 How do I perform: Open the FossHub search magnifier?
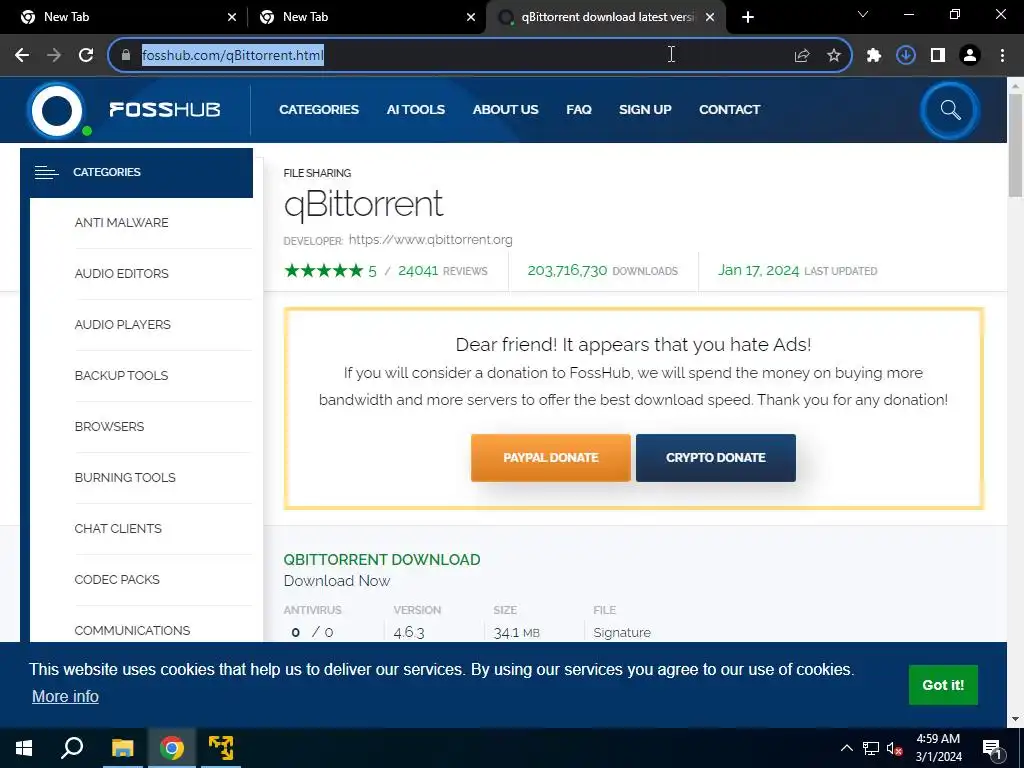point(950,110)
